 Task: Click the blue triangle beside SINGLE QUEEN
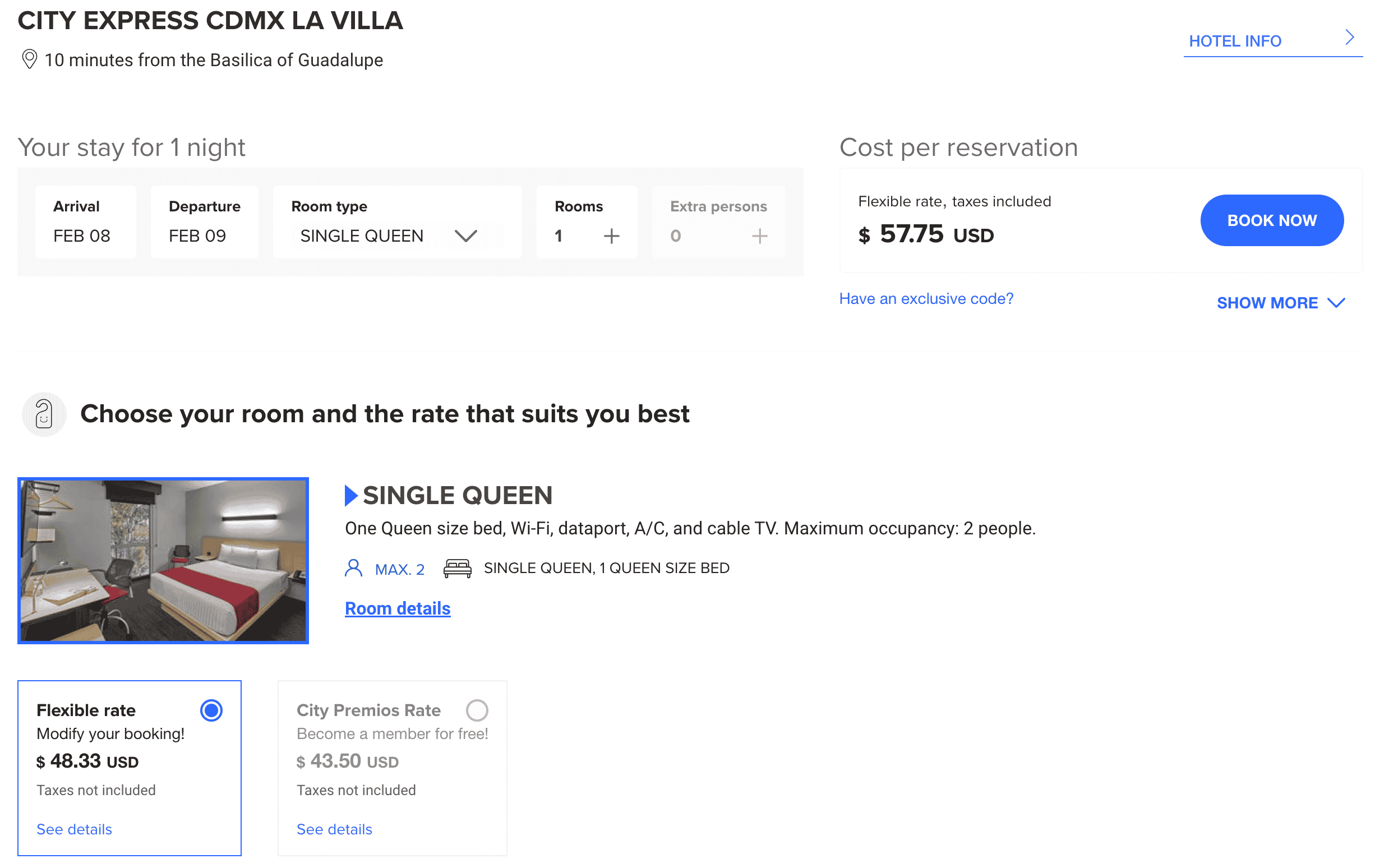(x=350, y=495)
